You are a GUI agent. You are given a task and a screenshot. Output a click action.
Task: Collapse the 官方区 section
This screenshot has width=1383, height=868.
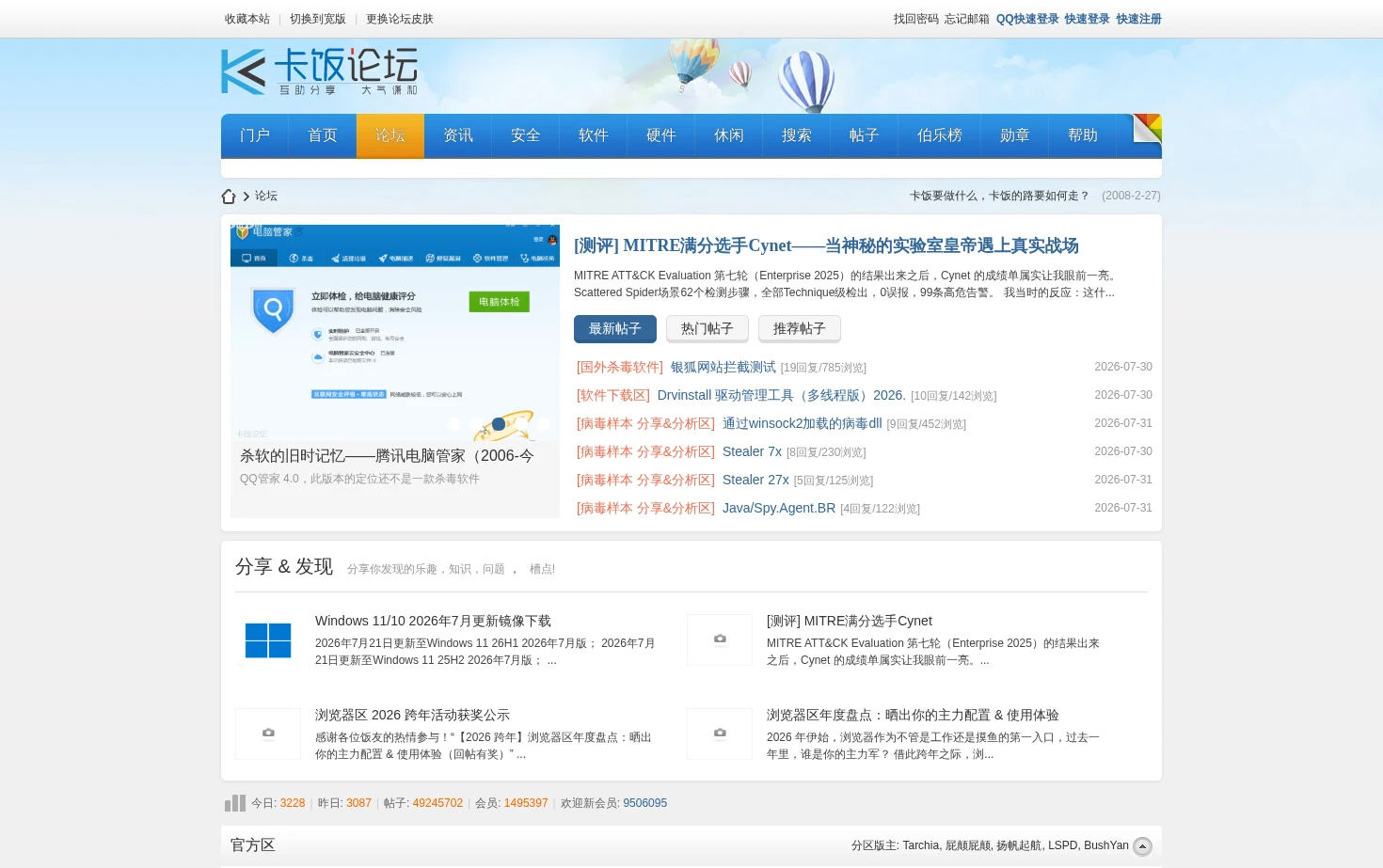(x=1142, y=846)
